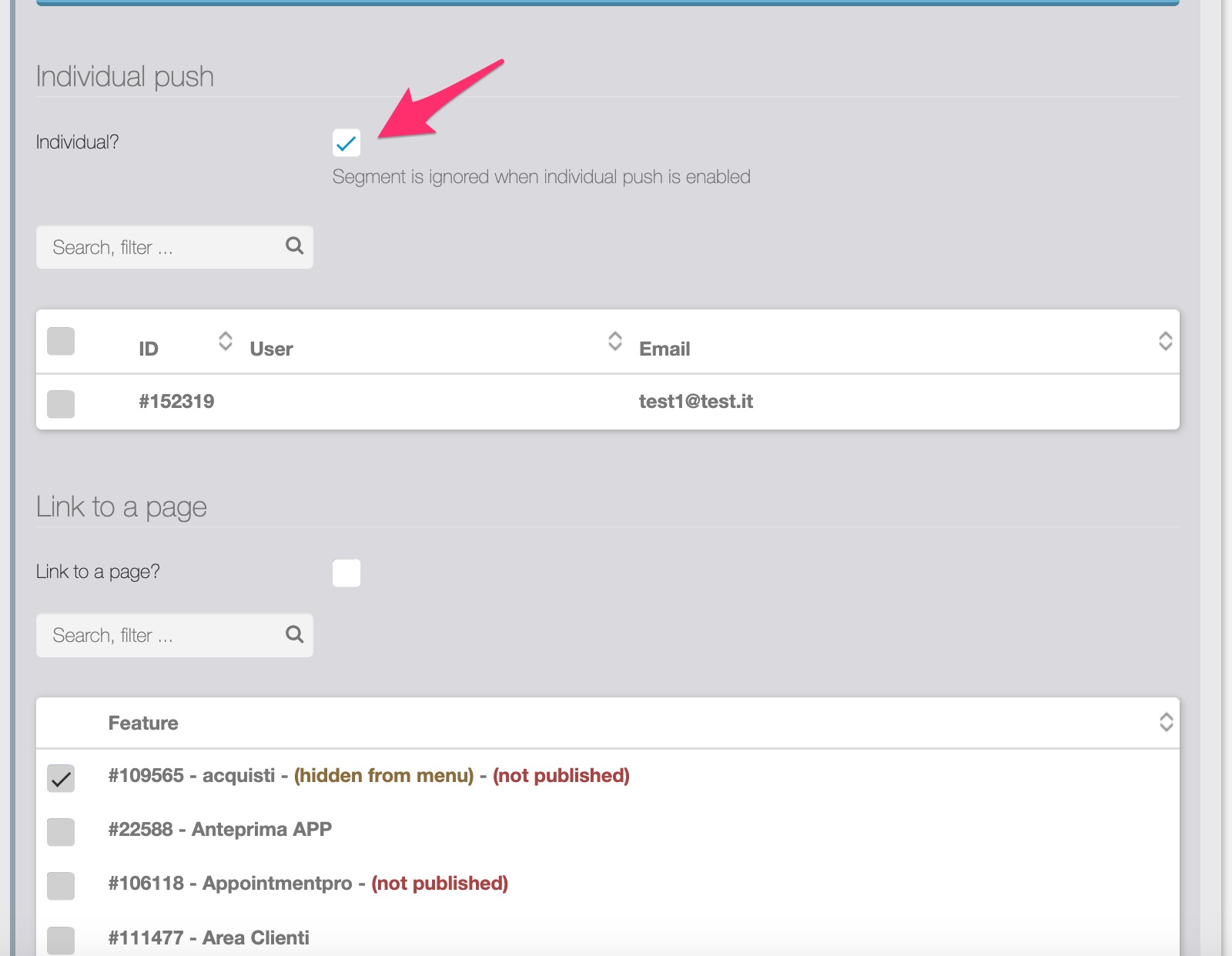Focus the Link to a page search field
Screen dimensions: 1232x956
pyautogui.click(x=162, y=636)
